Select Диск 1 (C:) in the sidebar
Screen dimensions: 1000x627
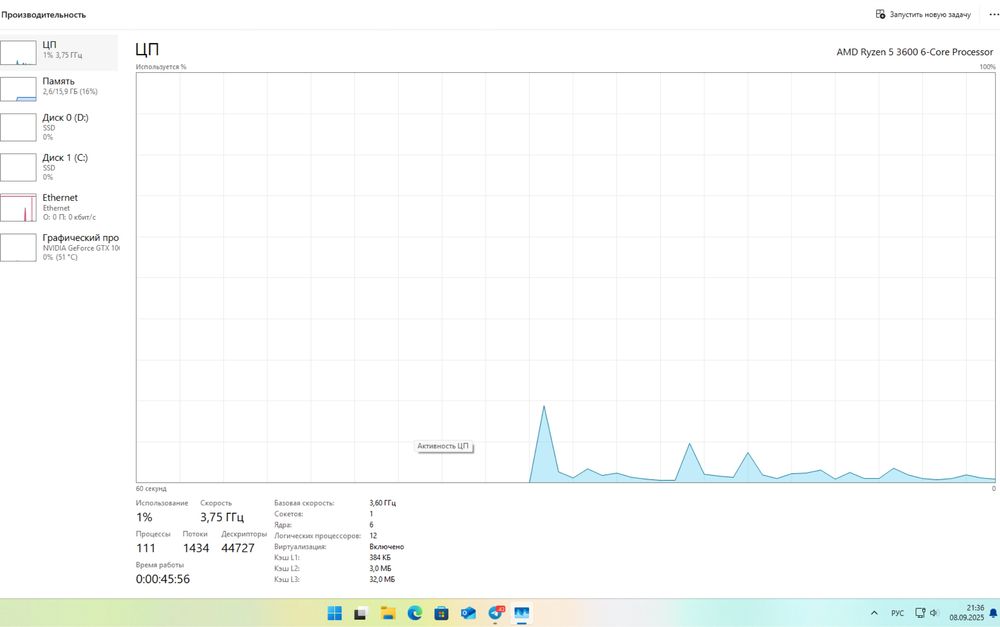point(59,167)
